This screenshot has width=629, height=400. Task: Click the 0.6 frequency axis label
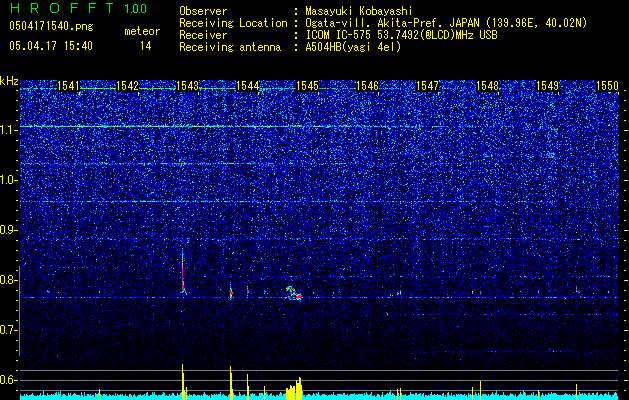click(9, 380)
